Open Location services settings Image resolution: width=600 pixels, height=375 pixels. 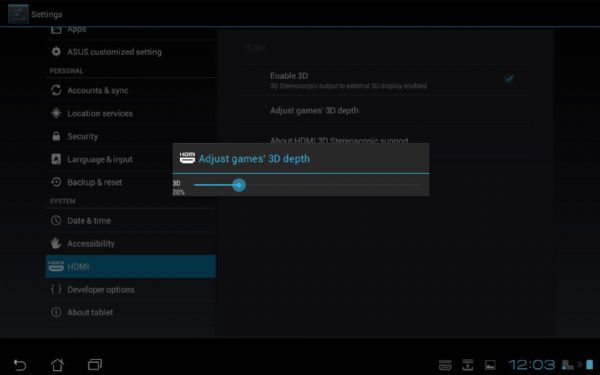coord(130,113)
